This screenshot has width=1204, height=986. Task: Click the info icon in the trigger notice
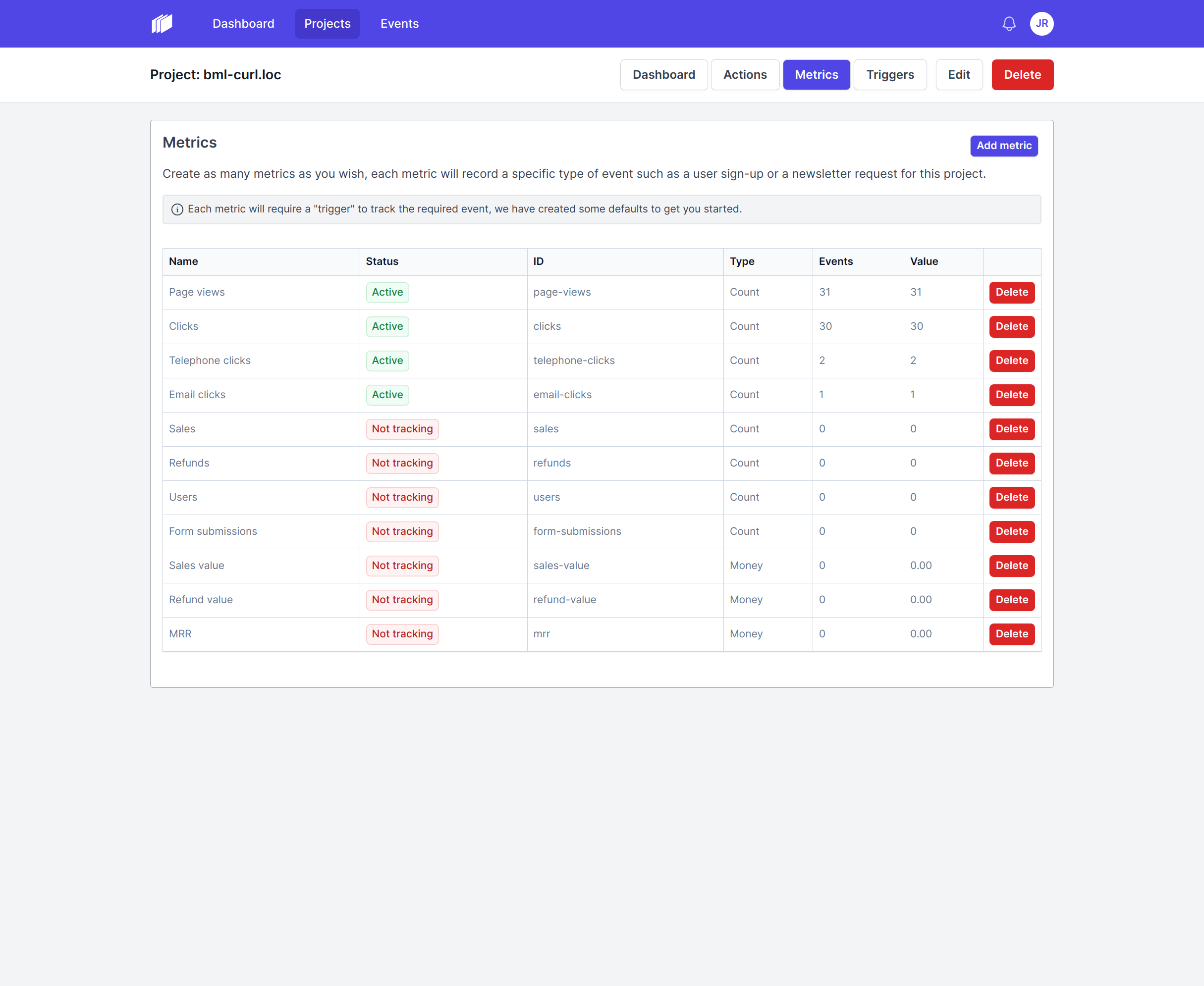(177, 209)
